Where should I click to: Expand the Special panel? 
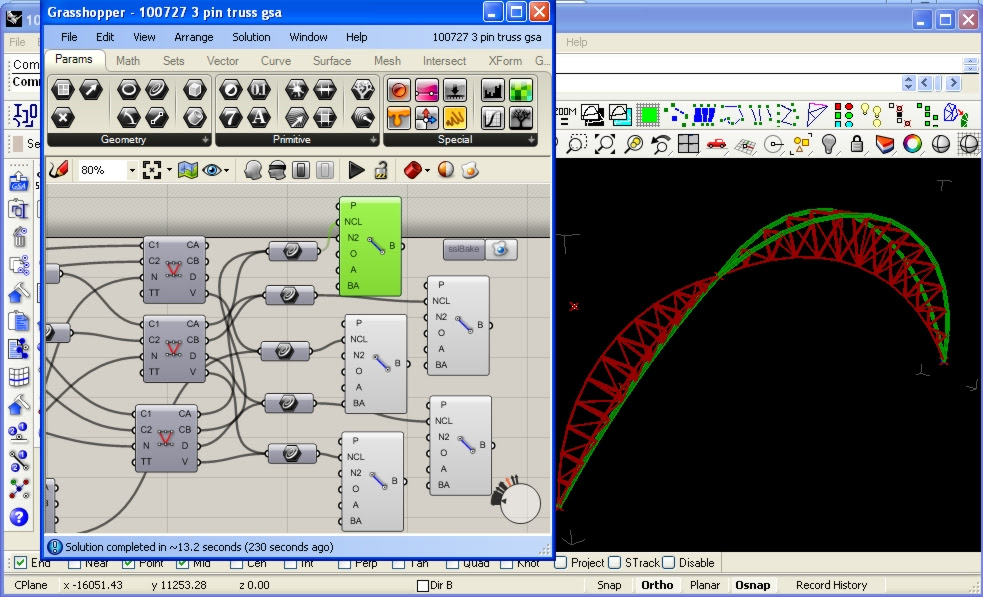[x=529, y=140]
